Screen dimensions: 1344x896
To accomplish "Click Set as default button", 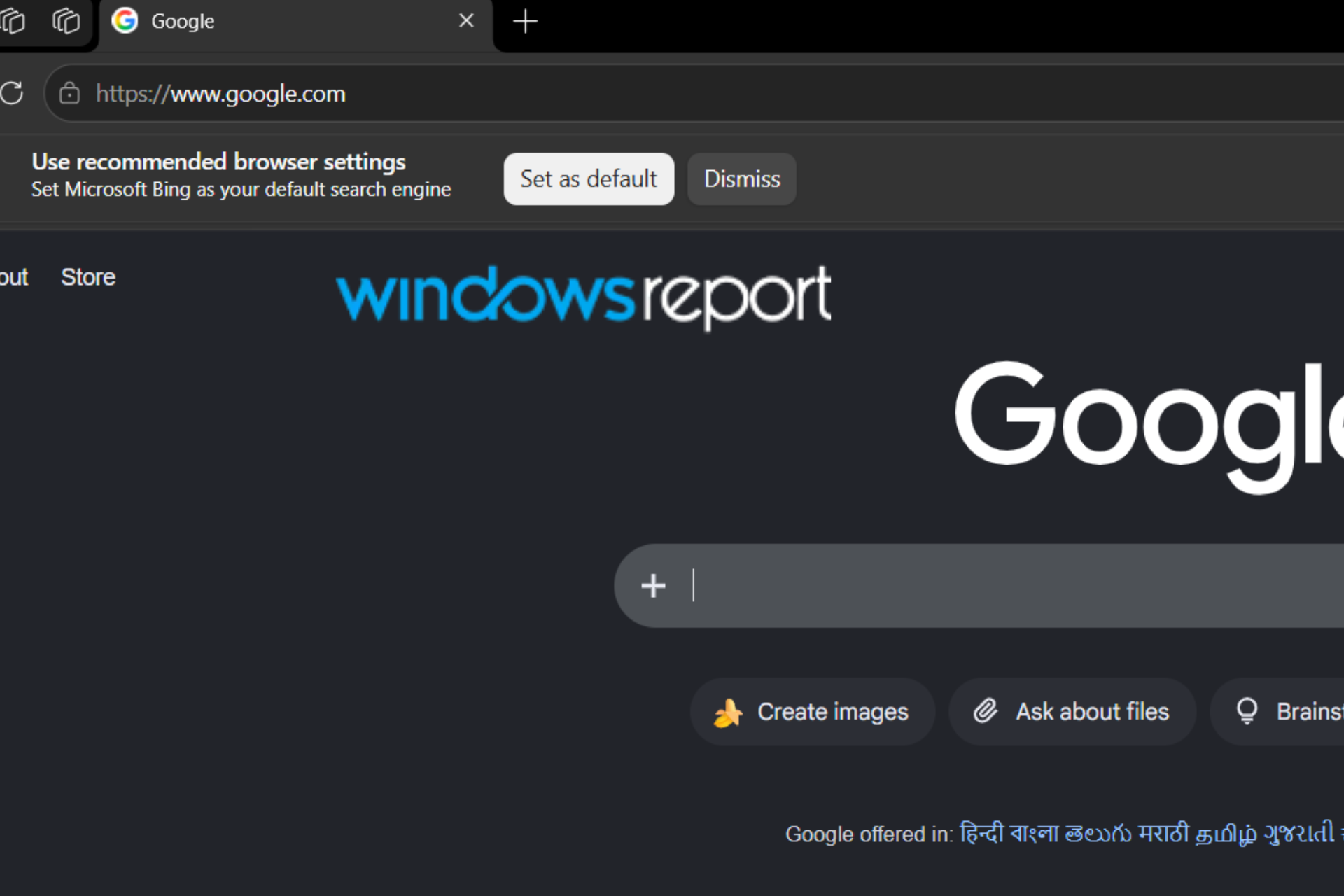I will (589, 179).
